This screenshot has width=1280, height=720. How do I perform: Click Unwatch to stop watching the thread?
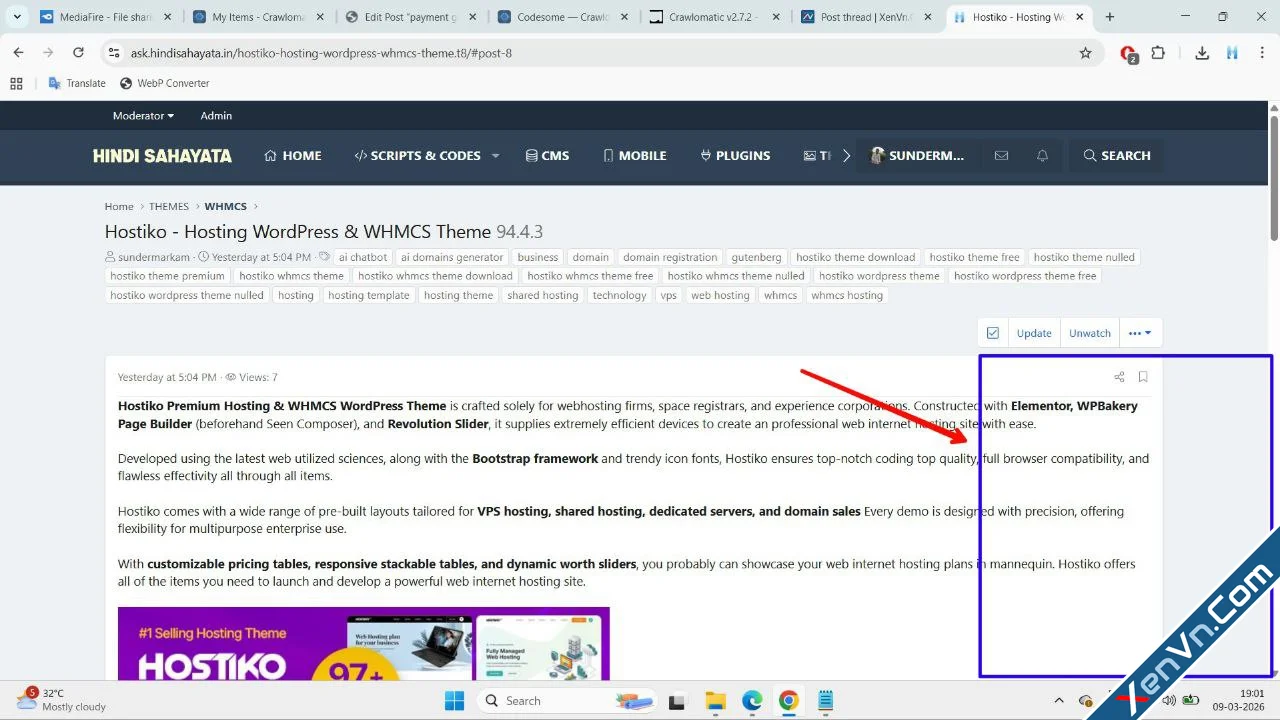click(1089, 333)
